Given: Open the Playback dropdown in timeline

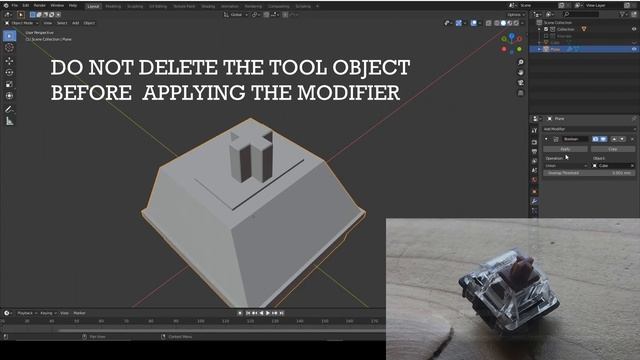Looking at the screenshot, I should pos(27,313).
